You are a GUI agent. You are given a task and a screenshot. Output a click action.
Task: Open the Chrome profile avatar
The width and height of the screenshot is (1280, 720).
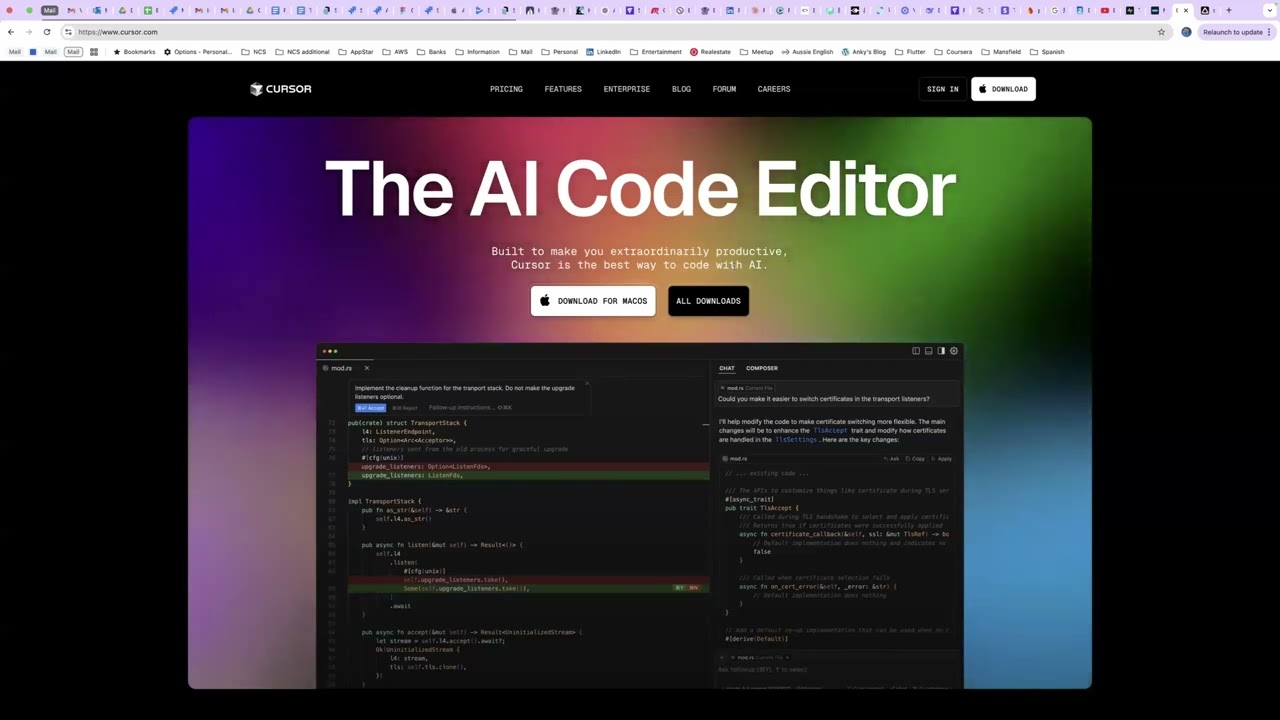[1186, 32]
